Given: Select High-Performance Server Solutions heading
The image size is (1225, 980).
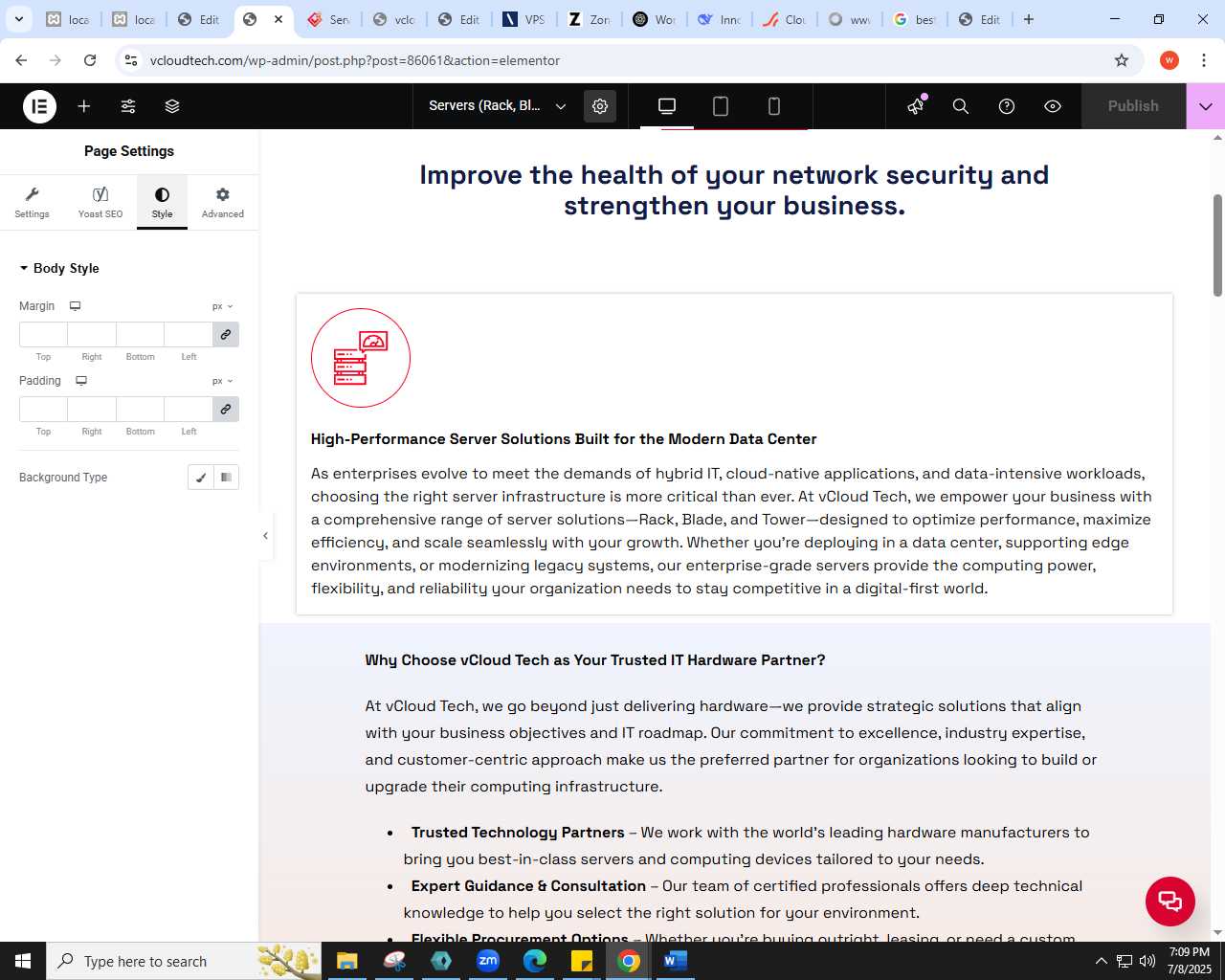Looking at the screenshot, I should [564, 439].
